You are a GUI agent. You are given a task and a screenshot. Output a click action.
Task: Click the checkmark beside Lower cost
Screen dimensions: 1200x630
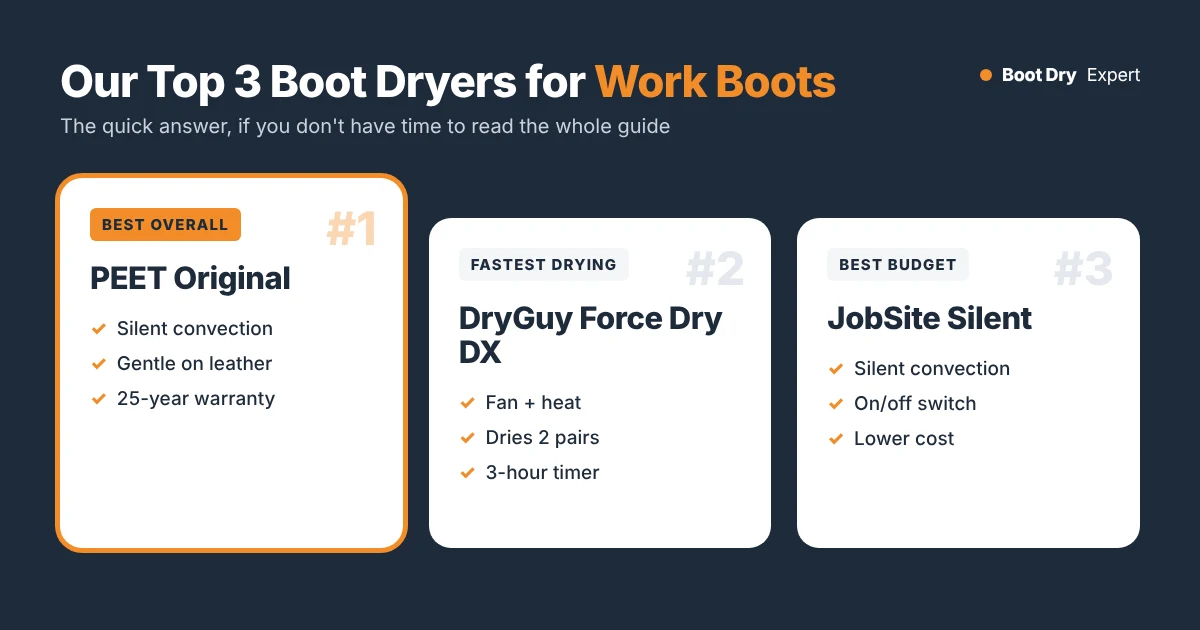(x=836, y=438)
